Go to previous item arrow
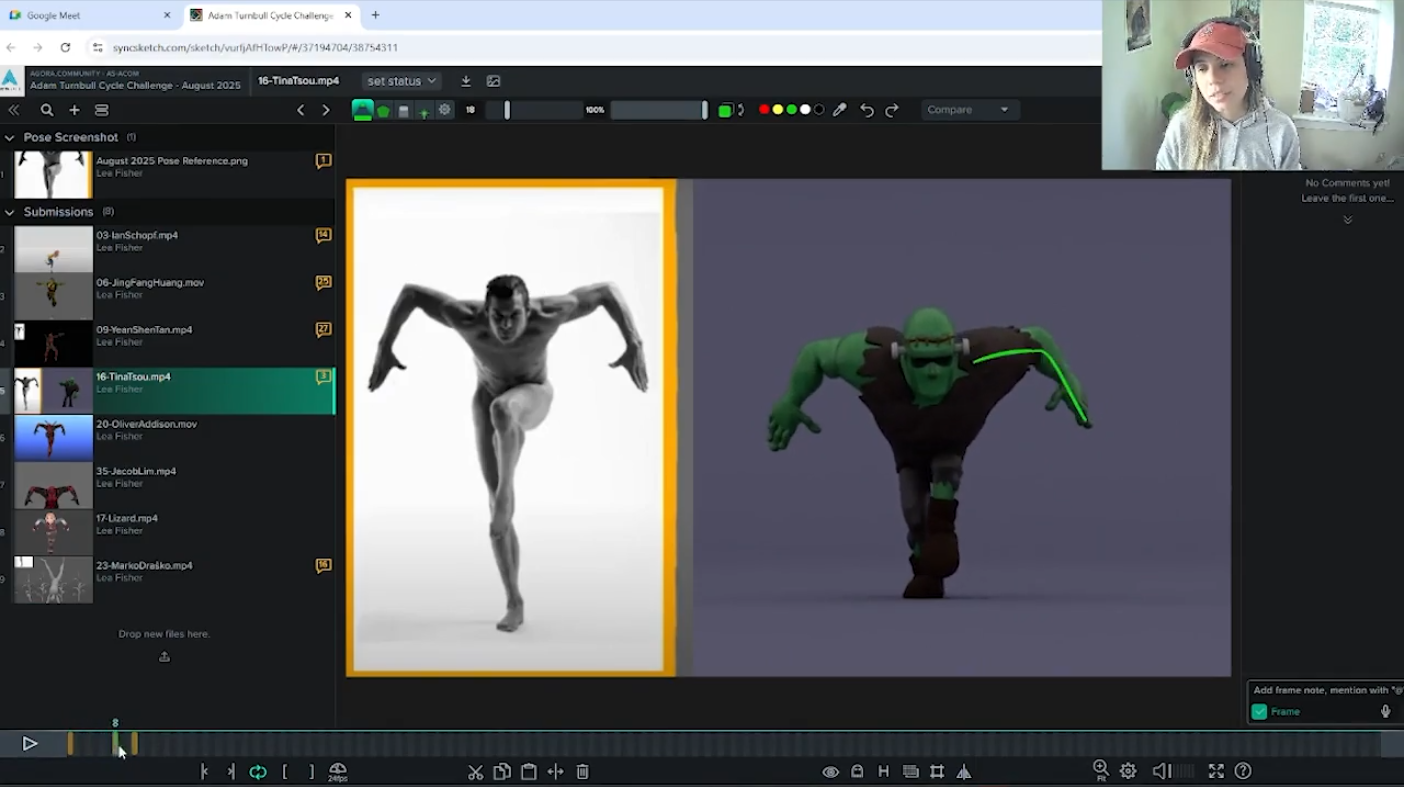1404x787 pixels. (301, 110)
